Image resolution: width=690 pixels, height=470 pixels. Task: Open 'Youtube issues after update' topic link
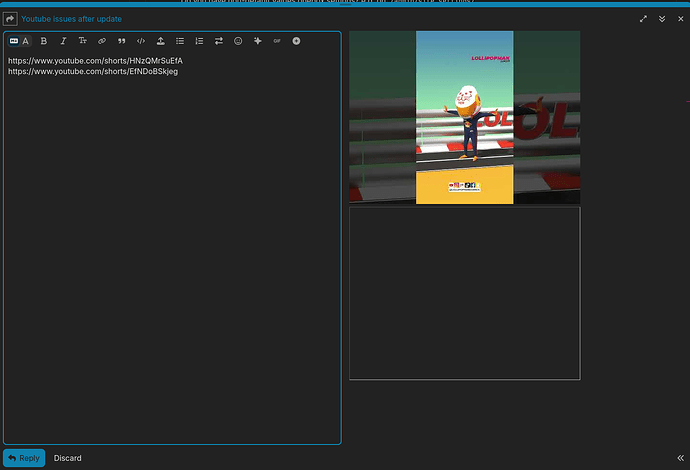point(71,19)
